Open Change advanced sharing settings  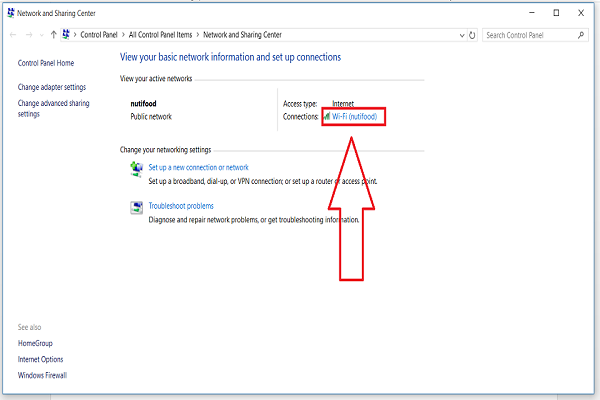coord(54,108)
